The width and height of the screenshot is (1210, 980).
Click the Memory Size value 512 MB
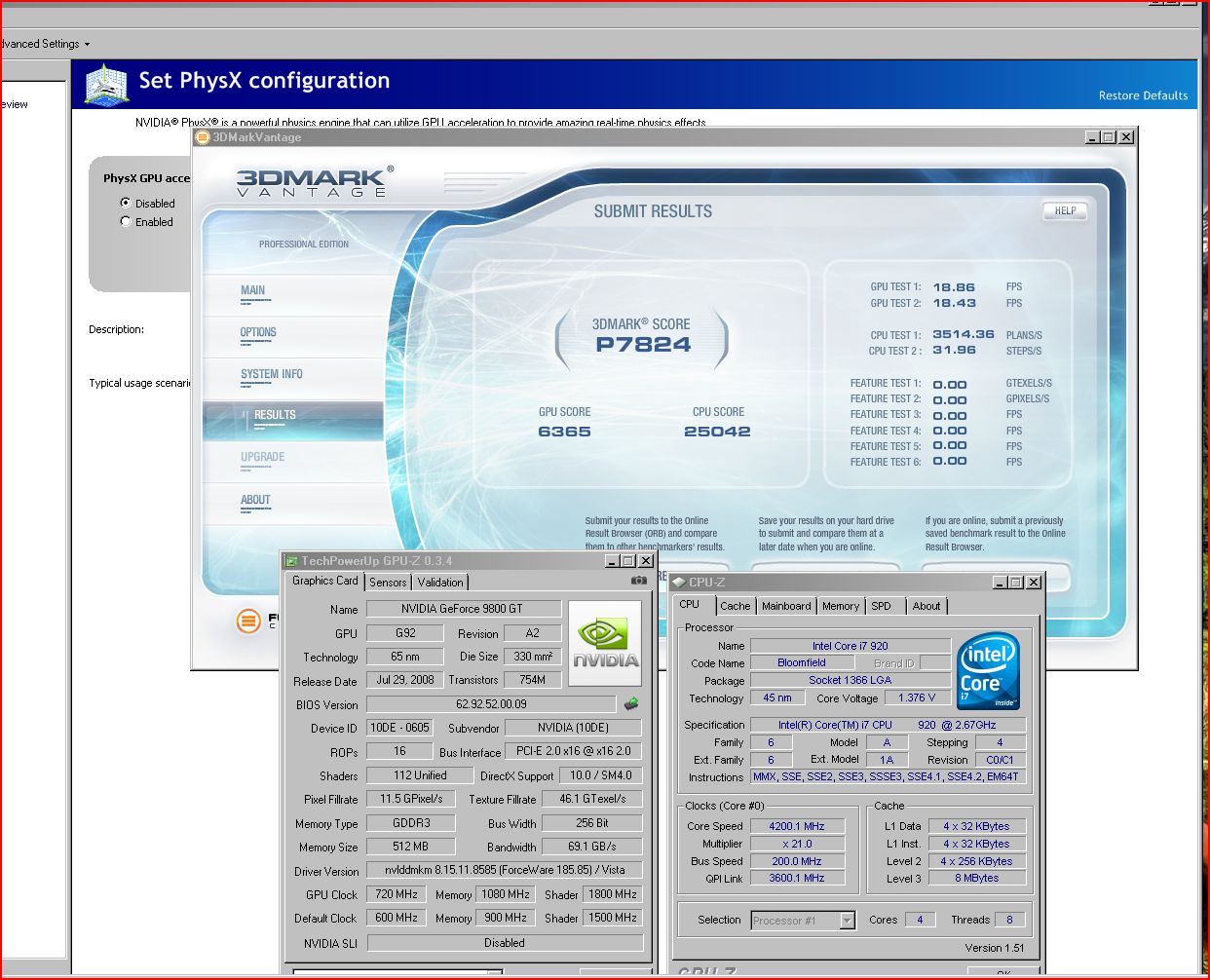click(409, 847)
